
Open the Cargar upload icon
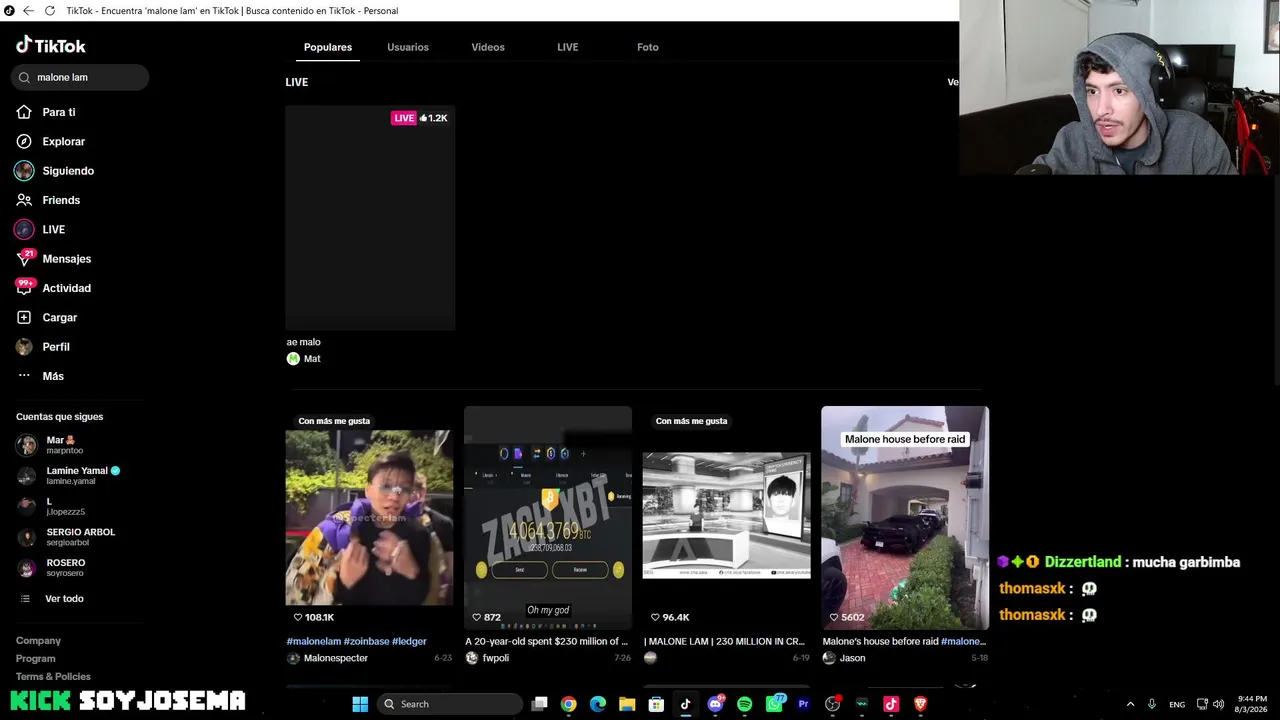25,317
